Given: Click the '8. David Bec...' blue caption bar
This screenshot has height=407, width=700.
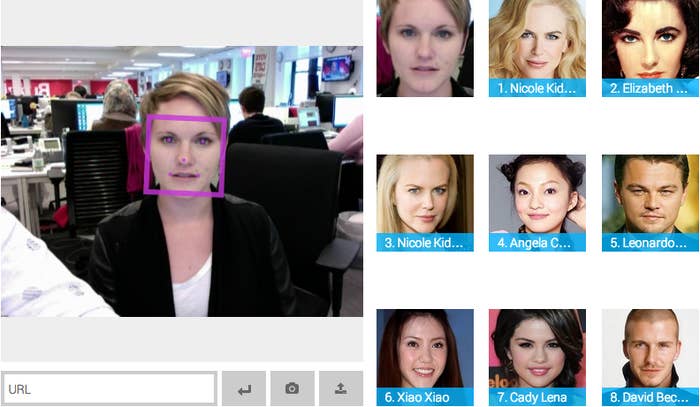Looking at the screenshot, I should 650,397.
